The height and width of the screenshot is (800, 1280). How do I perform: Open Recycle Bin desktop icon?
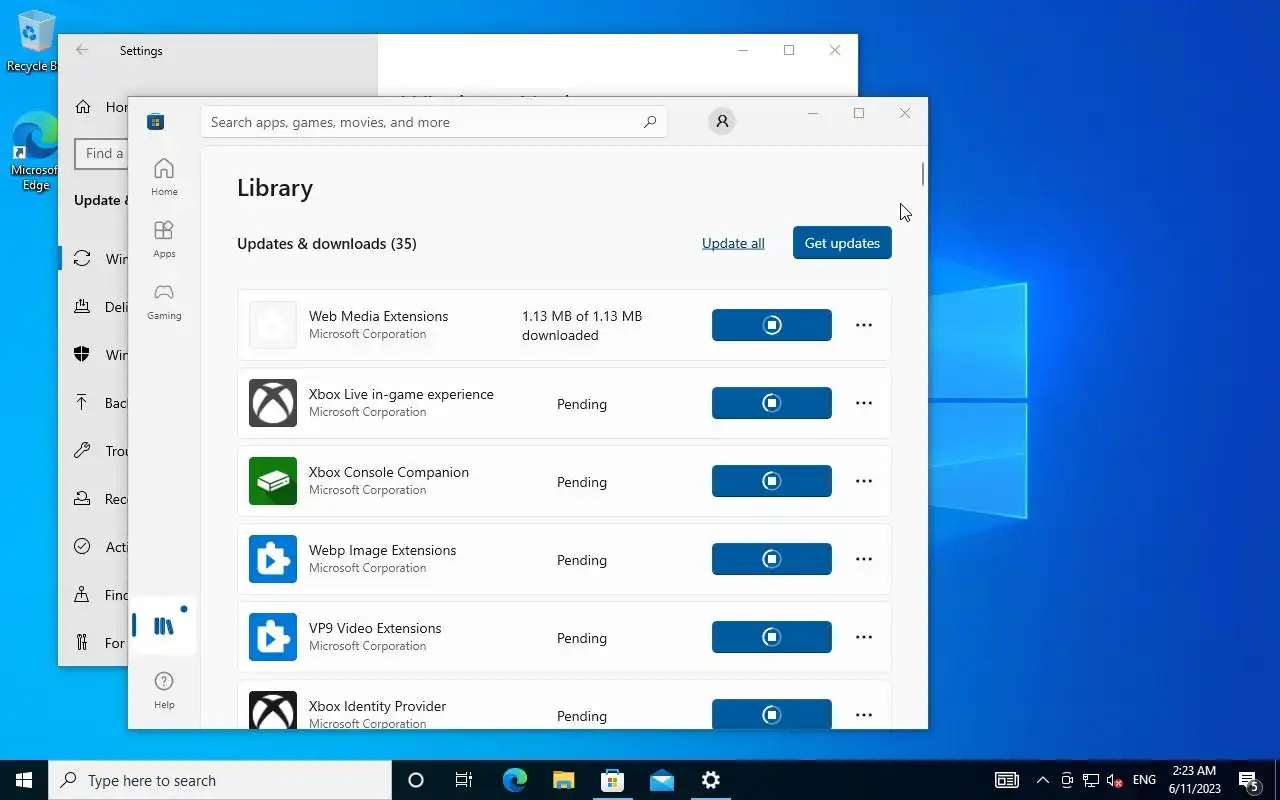click(x=35, y=41)
